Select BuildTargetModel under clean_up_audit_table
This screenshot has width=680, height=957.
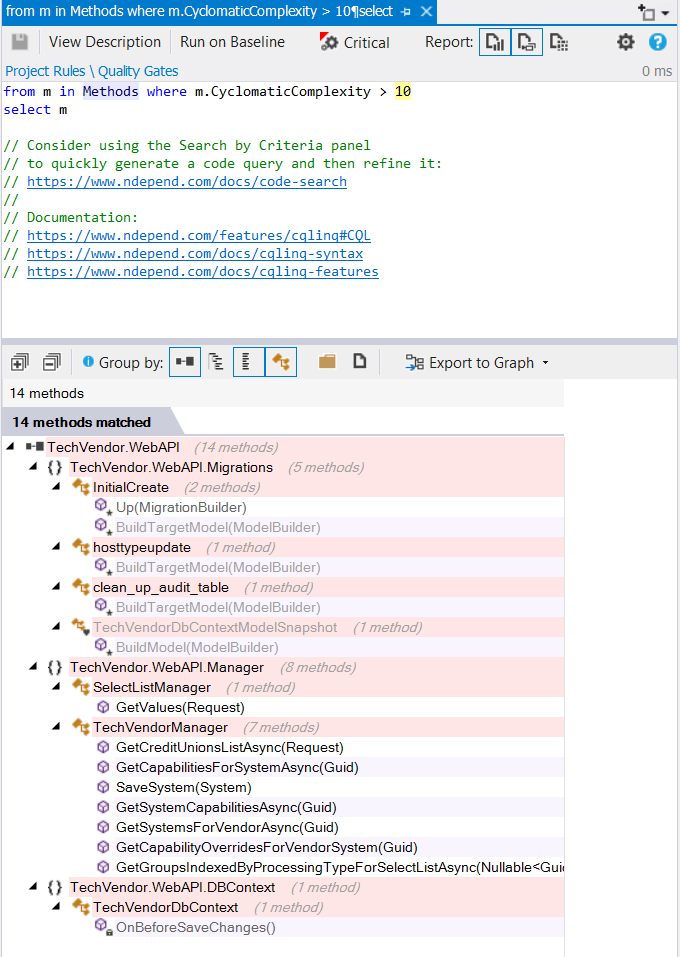(x=218, y=607)
